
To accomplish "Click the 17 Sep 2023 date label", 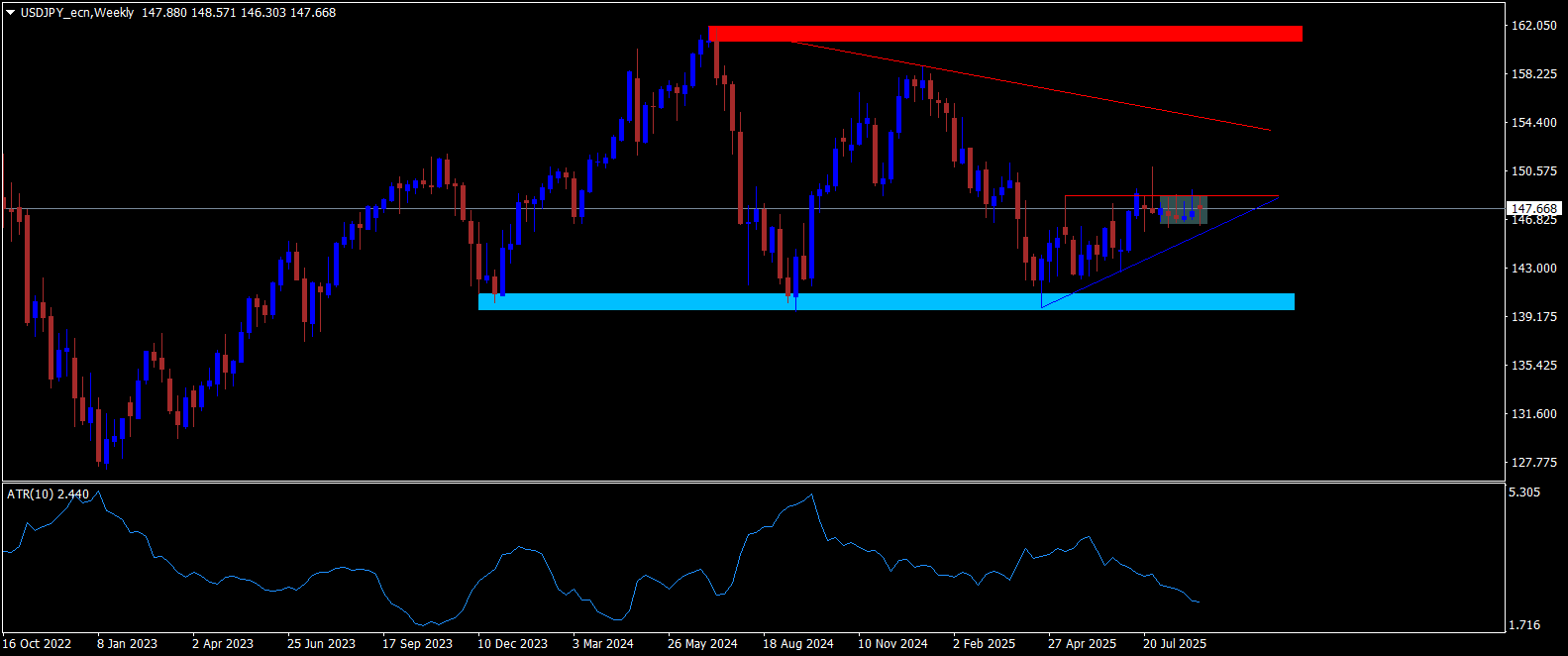I will [417, 644].
